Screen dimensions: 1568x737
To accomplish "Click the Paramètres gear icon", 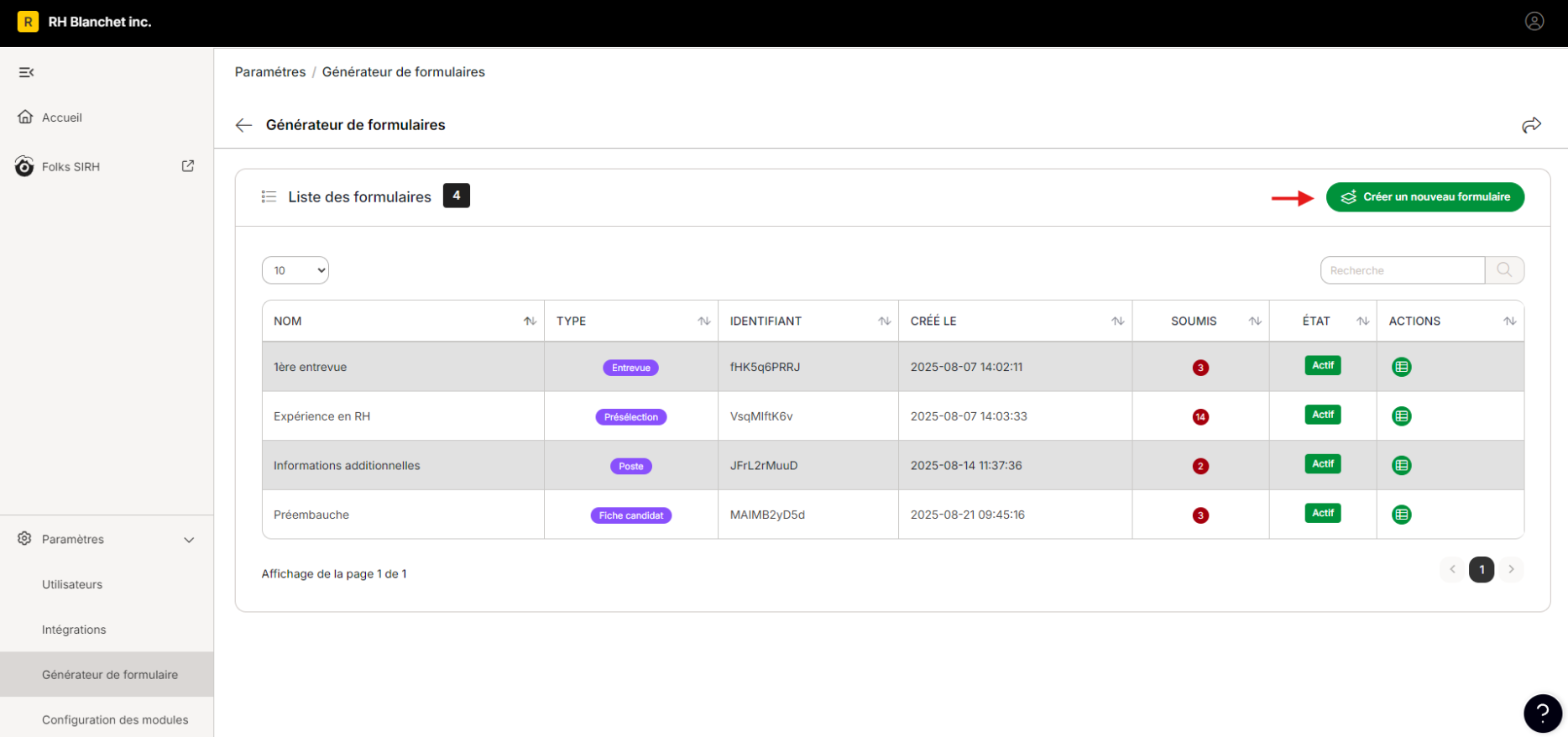I will point(24,538).
